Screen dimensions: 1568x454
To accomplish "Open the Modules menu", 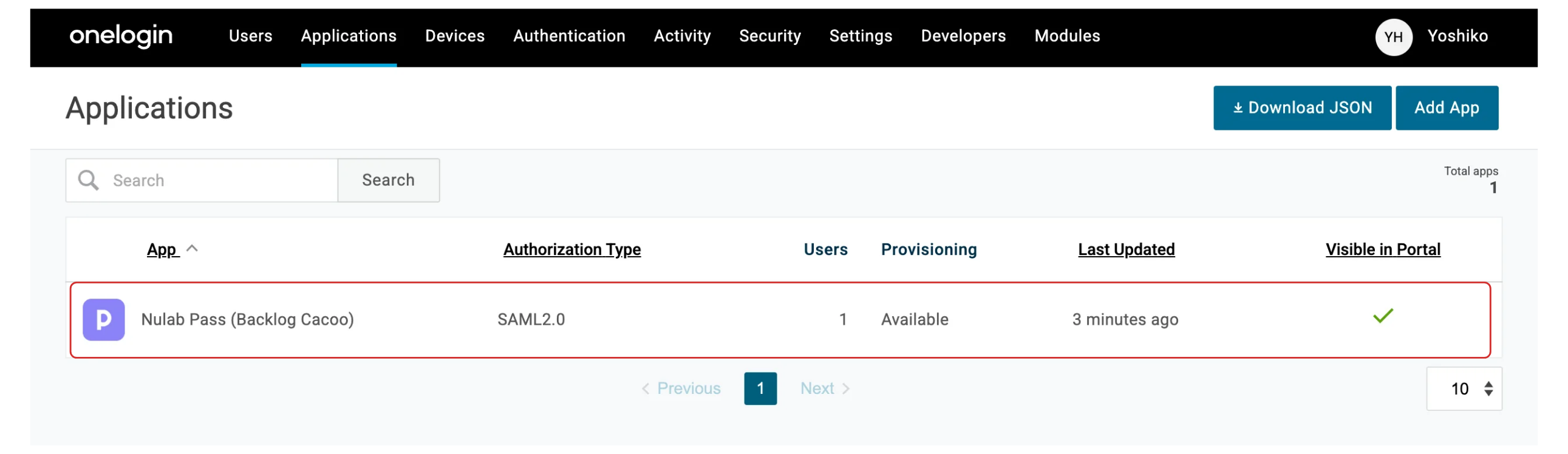I will pos(1067,36).
